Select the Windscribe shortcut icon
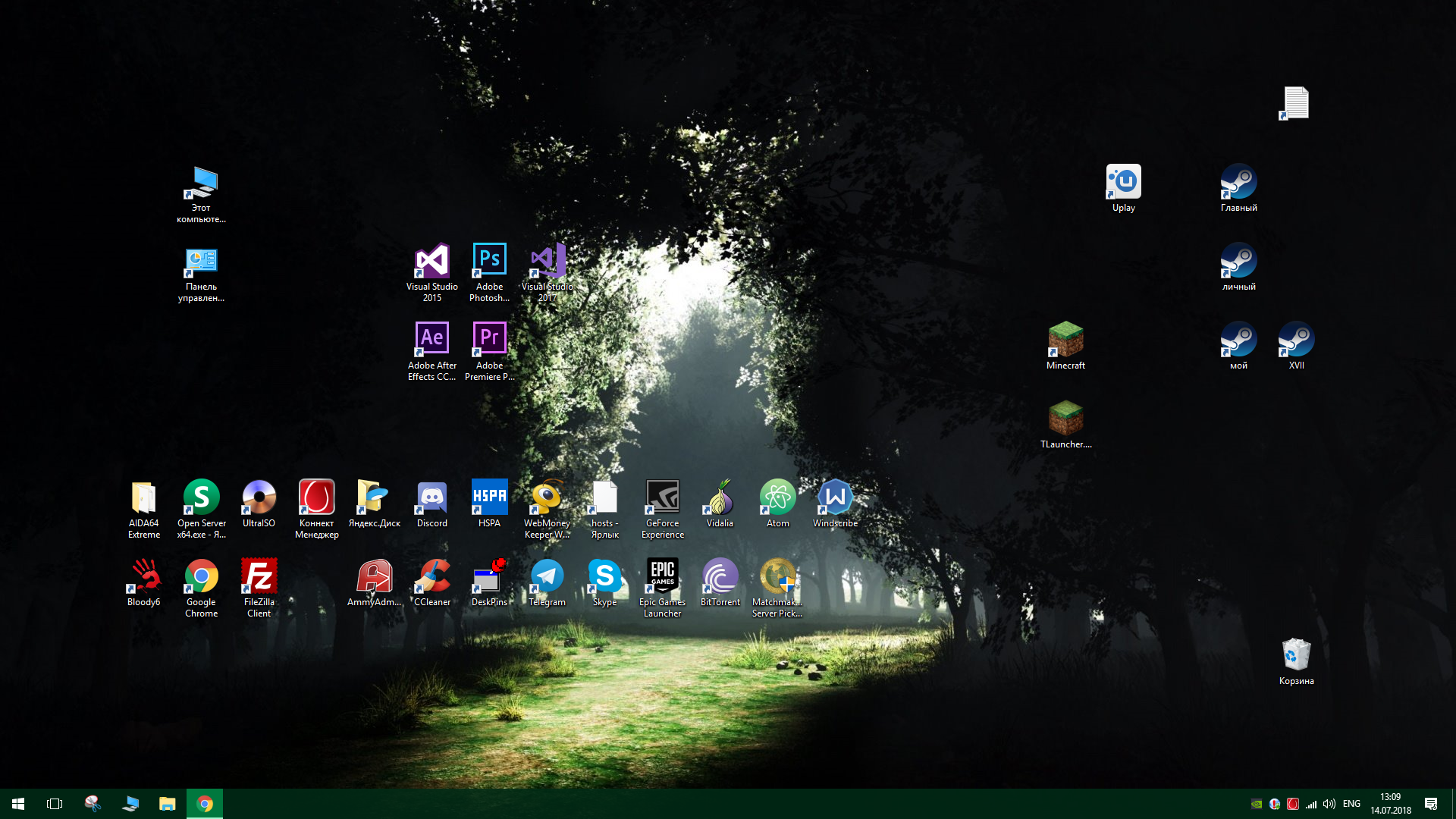Viewport: 1456px width, 819px height. click(x=835, y=498)
